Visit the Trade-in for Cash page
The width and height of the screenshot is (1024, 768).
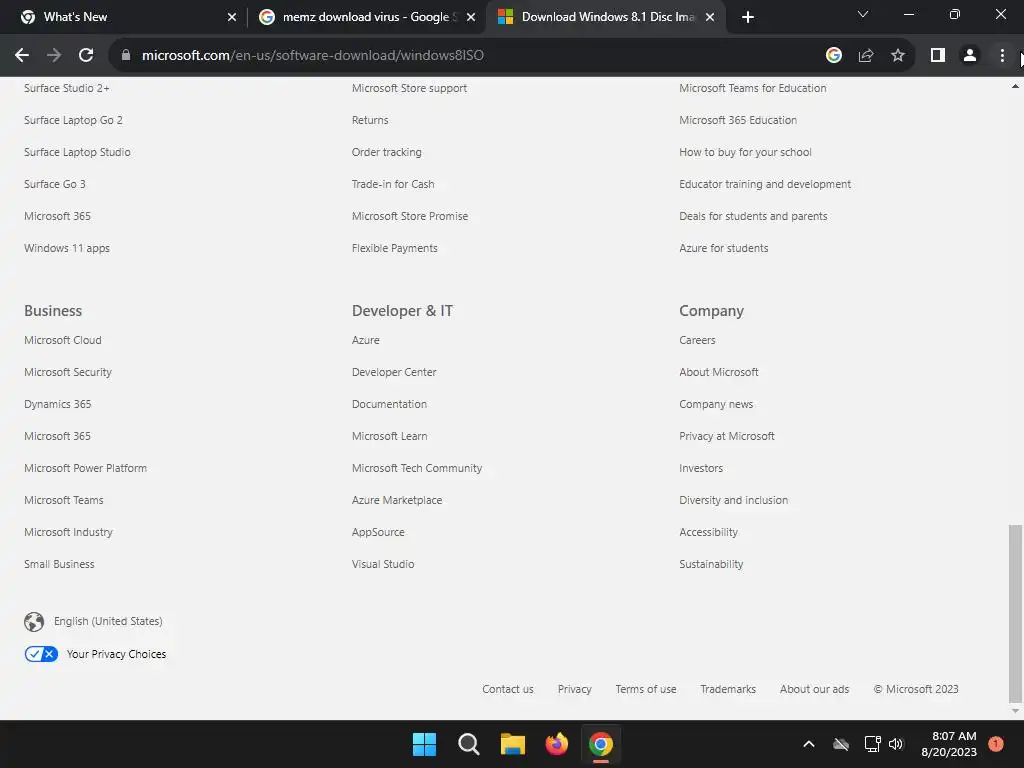tap(393, 184)
